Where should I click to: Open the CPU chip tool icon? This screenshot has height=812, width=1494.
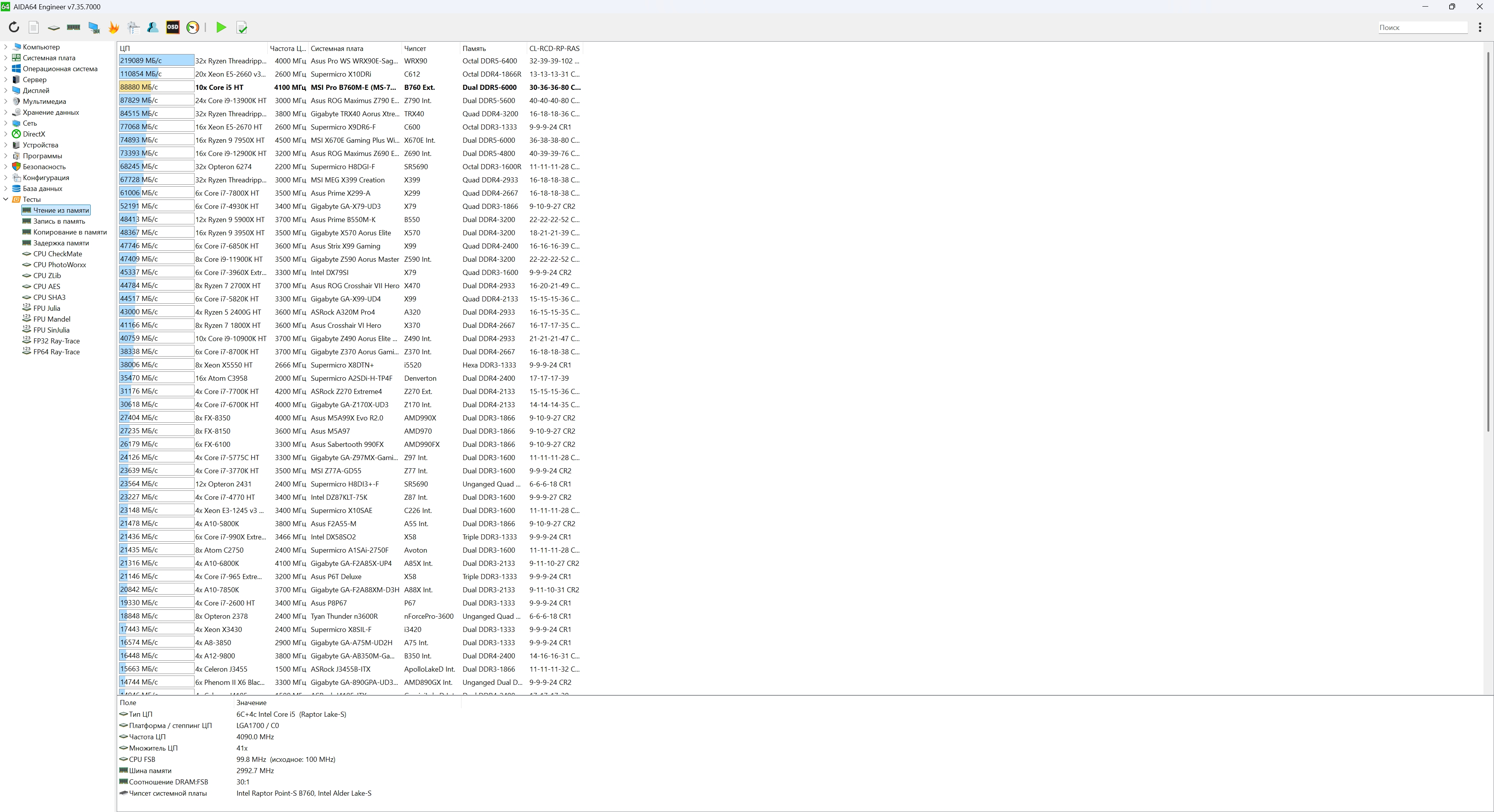53,27
